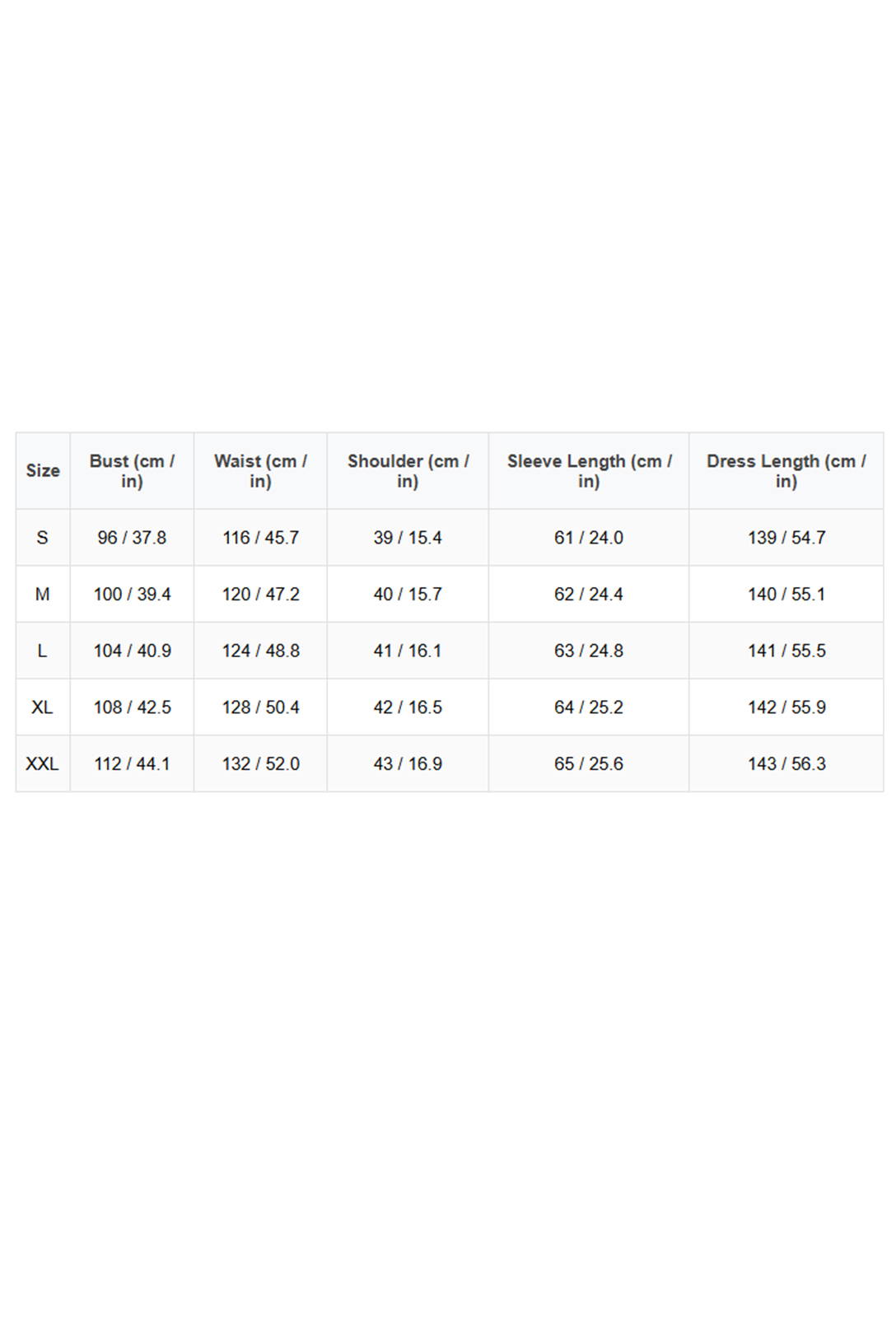Select the Waist (cm / in) header

pos(260,471)
